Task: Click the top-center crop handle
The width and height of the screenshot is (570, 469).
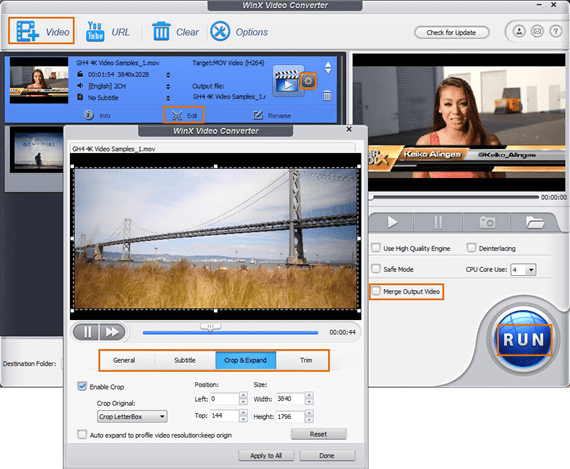Action: click(x=216, y=166)
